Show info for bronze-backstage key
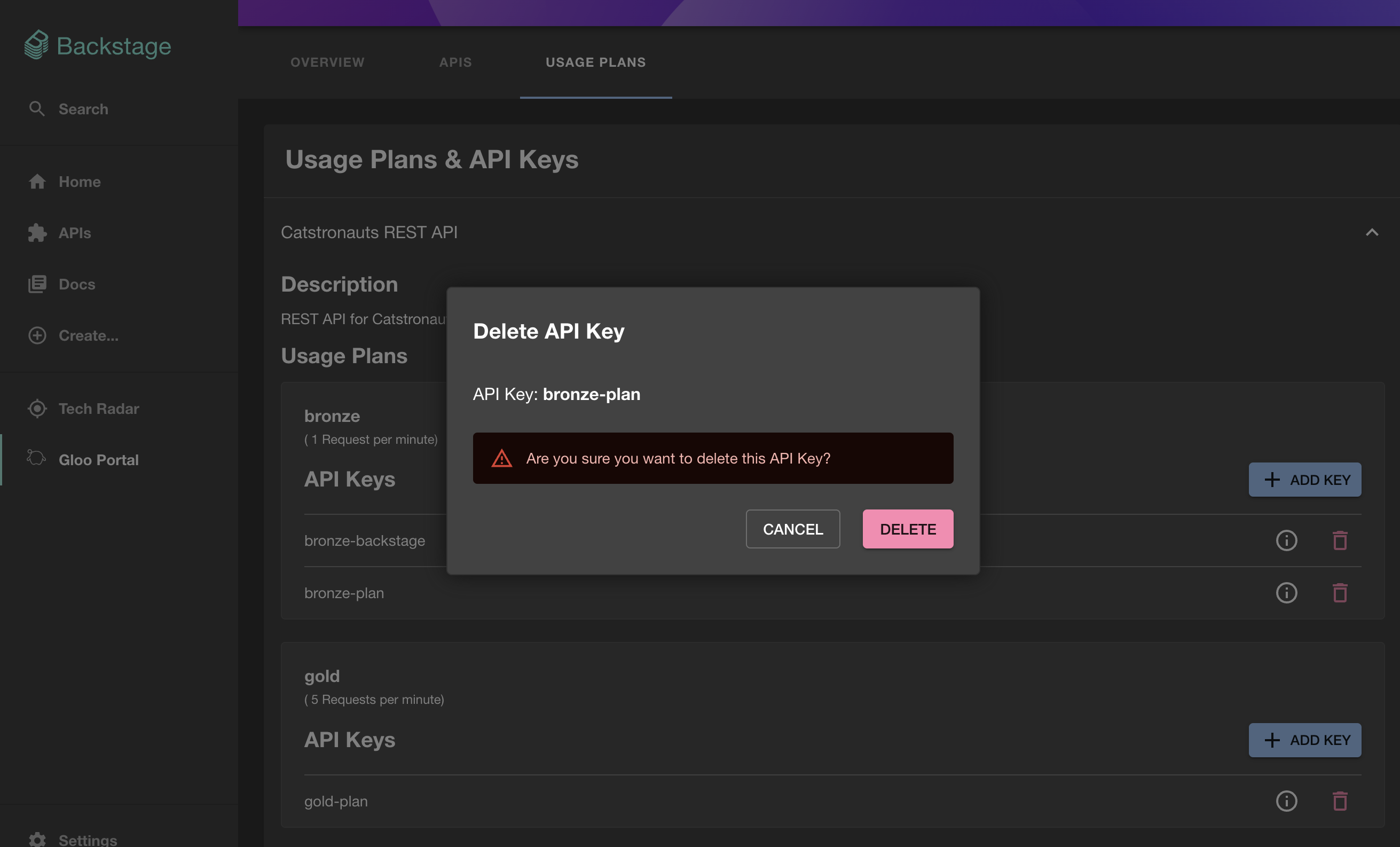1400x847 pixels. click(1286, 540)
